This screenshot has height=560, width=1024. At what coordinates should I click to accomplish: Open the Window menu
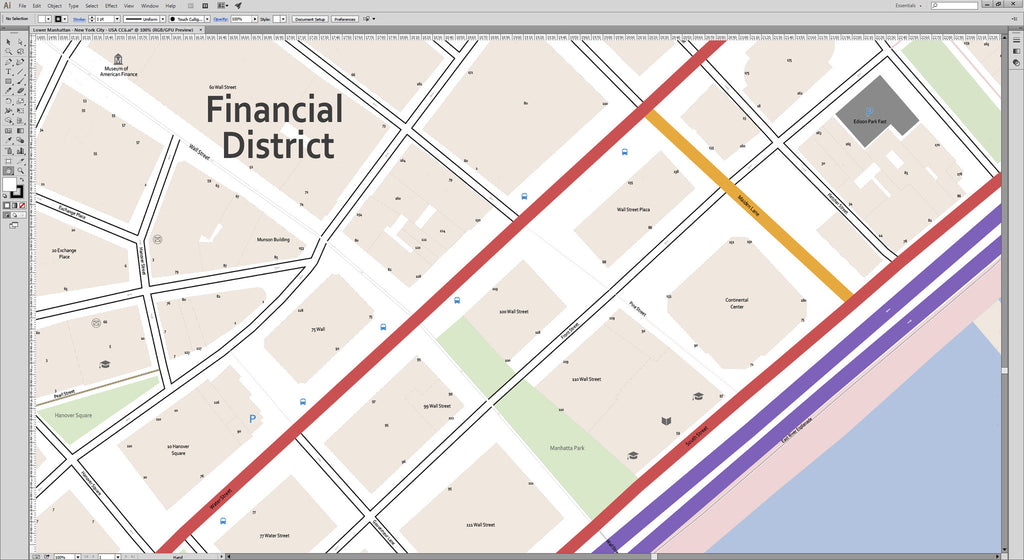tap(149, 6)
